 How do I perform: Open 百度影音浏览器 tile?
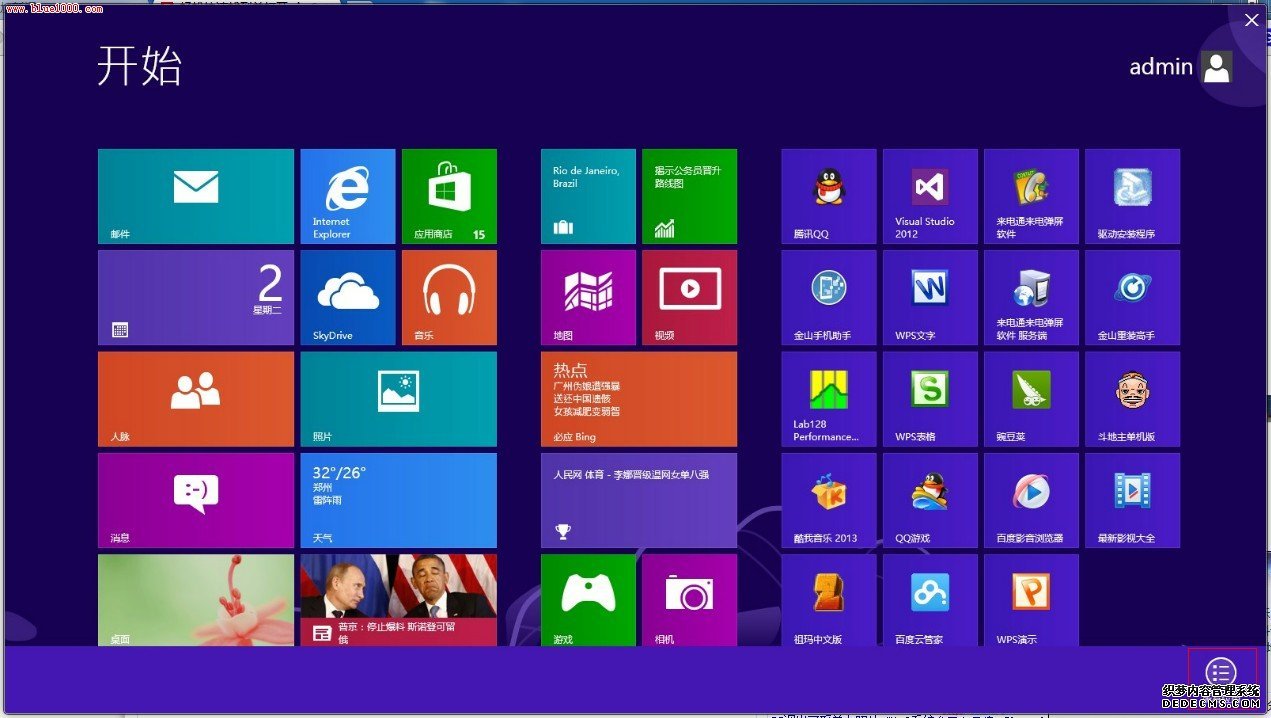coord(1031,500)
